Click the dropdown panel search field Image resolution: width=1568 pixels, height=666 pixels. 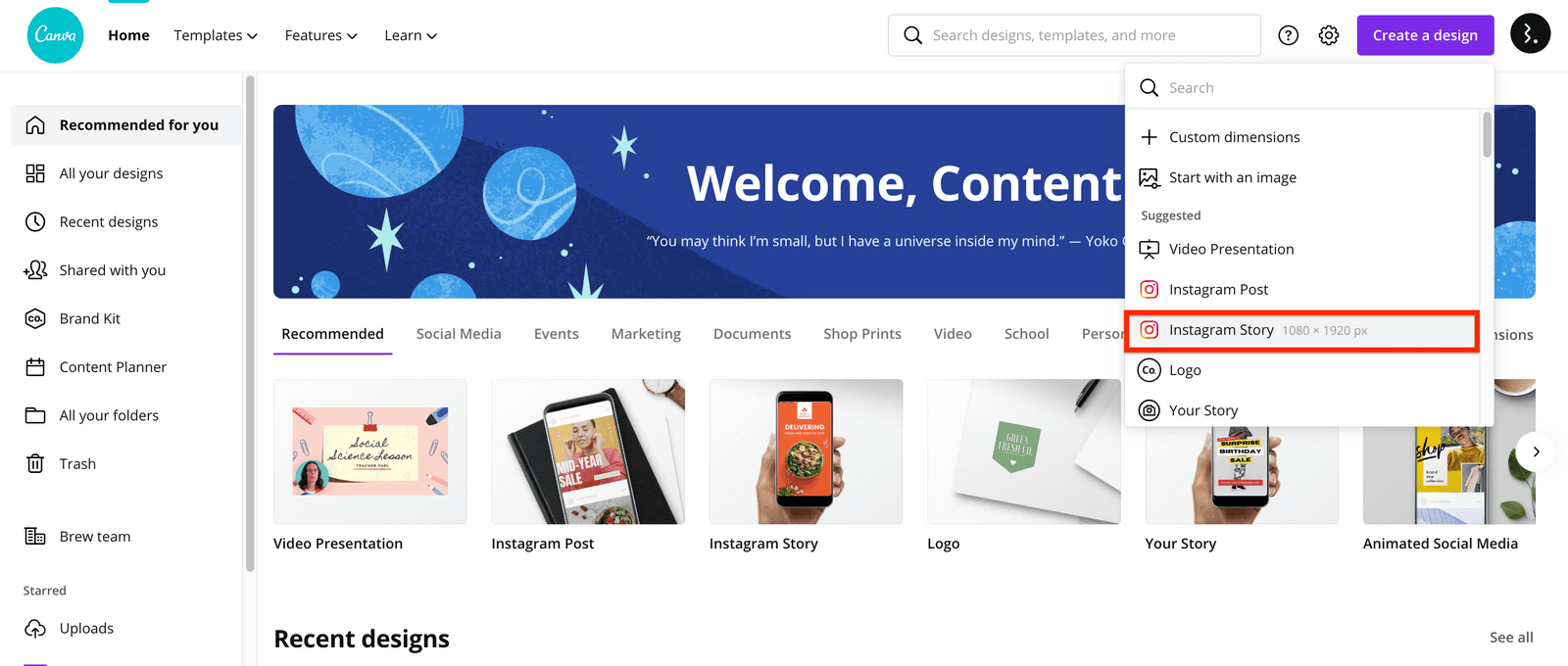click(1308, 88)
